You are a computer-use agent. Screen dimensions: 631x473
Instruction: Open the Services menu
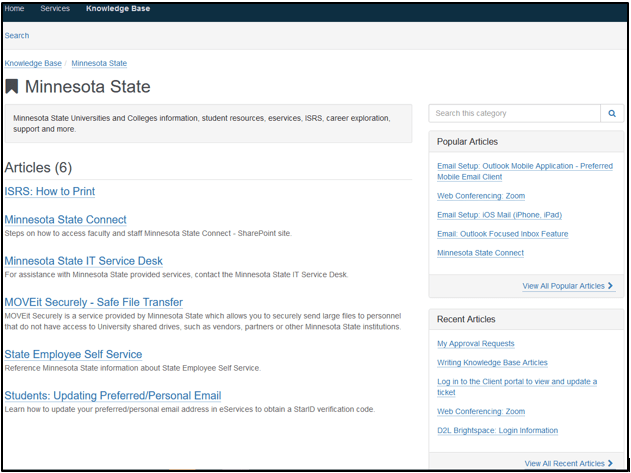coord(55,8)
